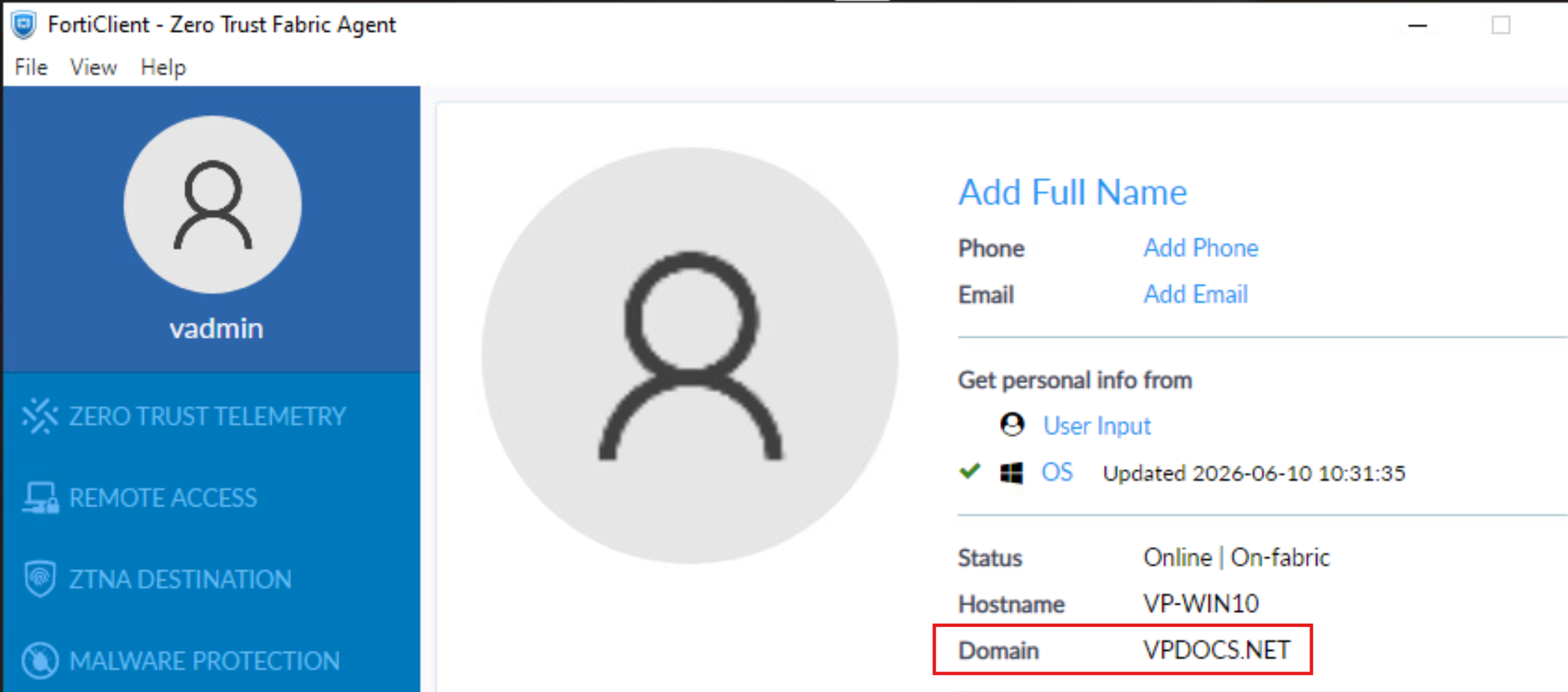Open the ZTNA Destination shield icon
The height and width of the screenshot is (692, 1568).
pos(40,579)
